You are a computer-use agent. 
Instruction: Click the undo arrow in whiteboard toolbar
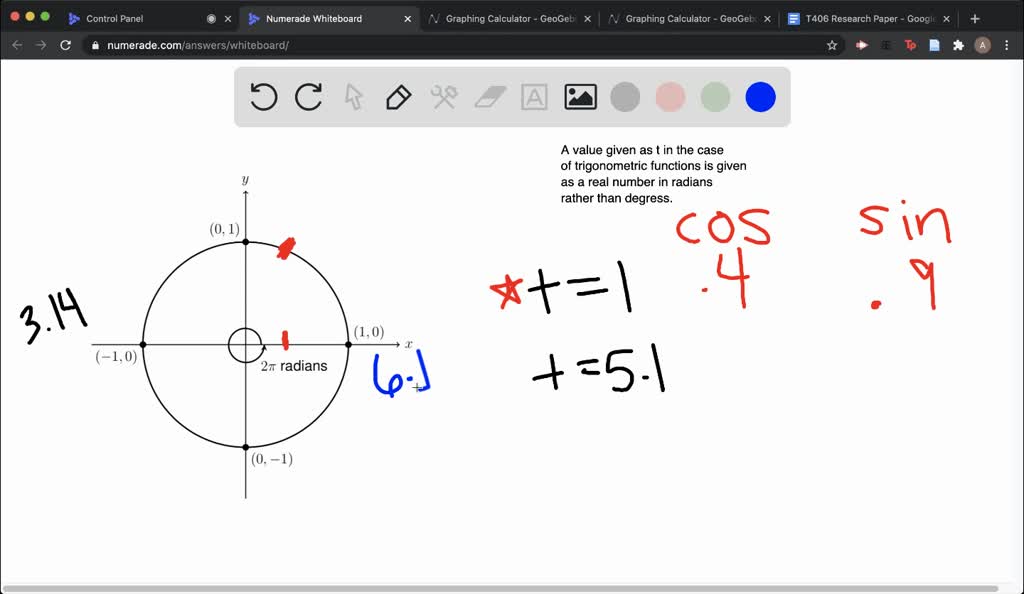263,97
